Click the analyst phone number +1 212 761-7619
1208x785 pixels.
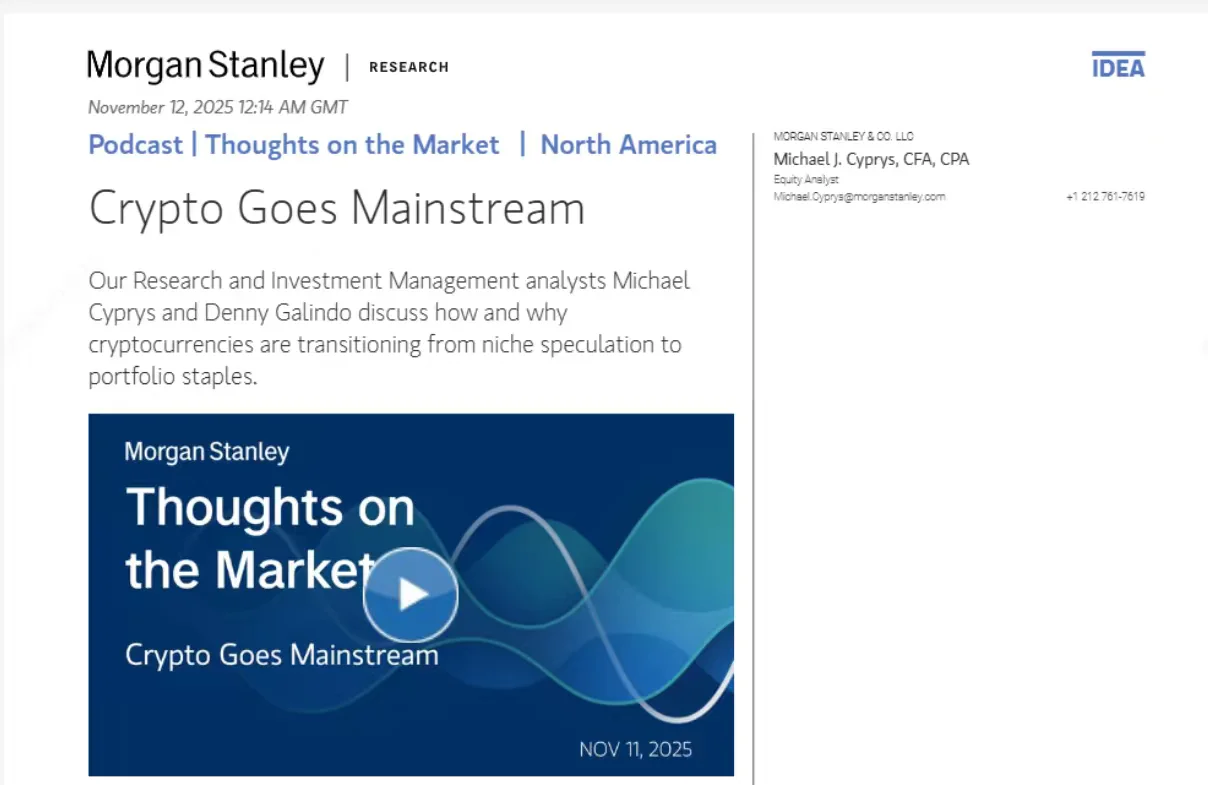point(1105,197)
